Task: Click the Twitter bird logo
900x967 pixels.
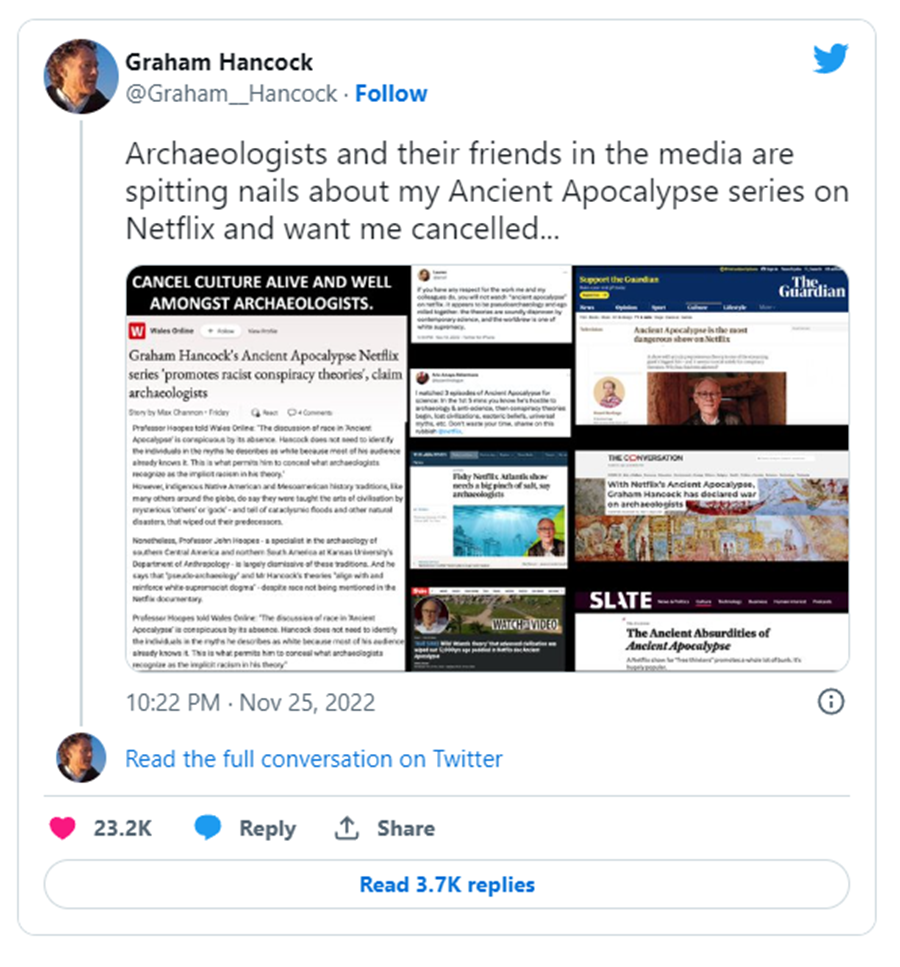Action: point(830,58)
